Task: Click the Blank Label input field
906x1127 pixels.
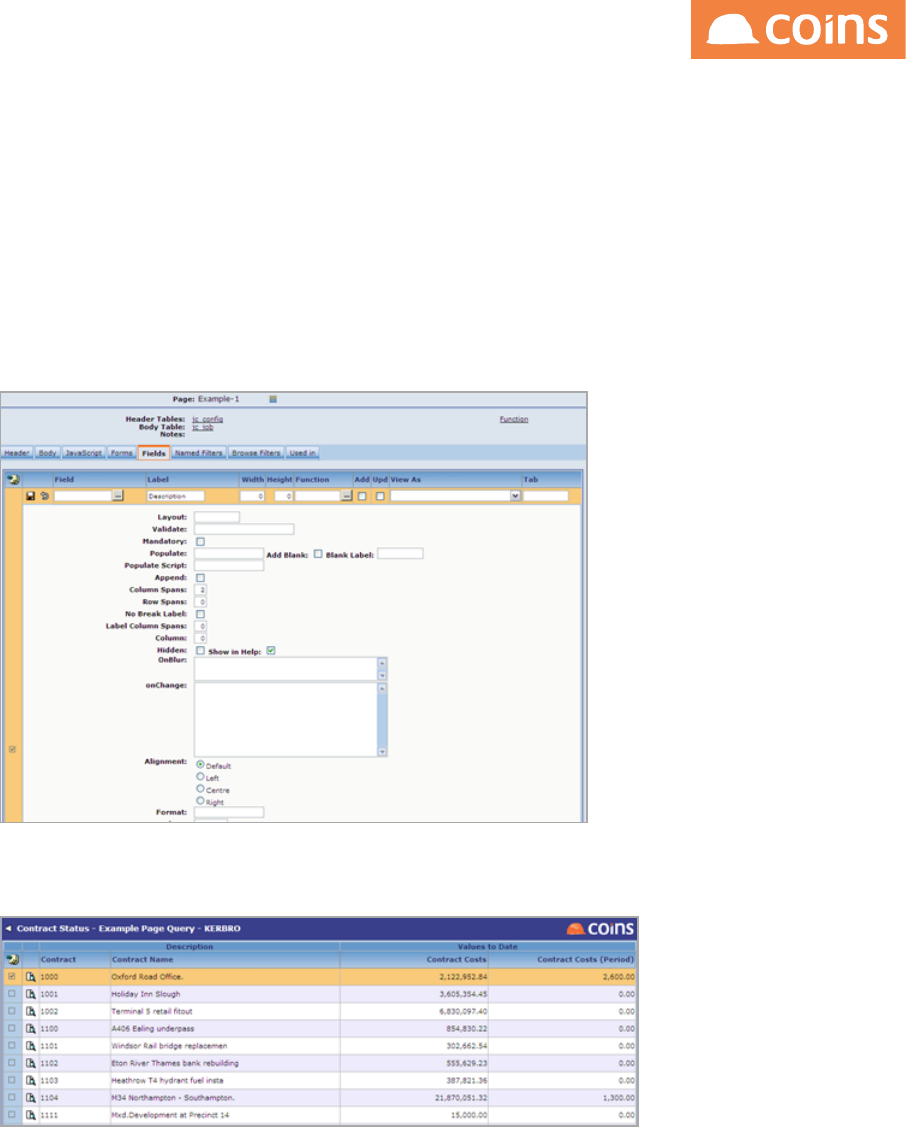Action: point(400,553)
